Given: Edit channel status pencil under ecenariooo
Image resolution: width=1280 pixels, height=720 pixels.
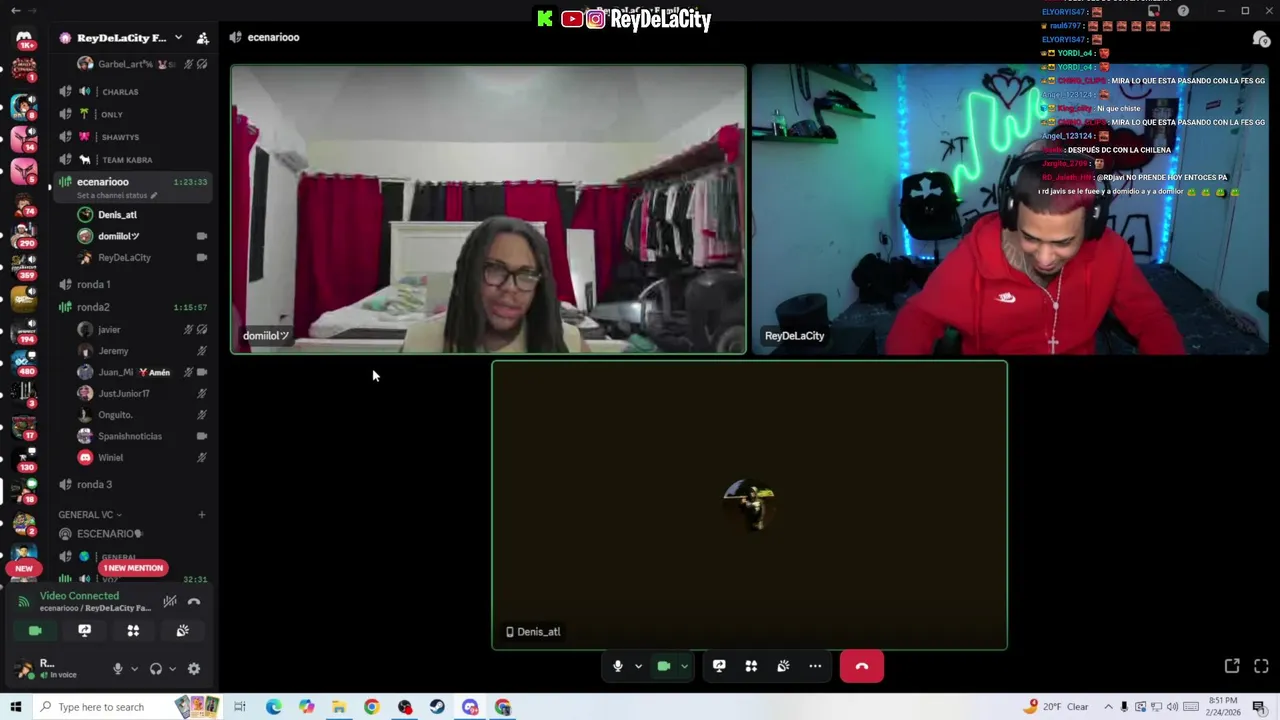Looking at the screenshot, I should coord(154,196).
